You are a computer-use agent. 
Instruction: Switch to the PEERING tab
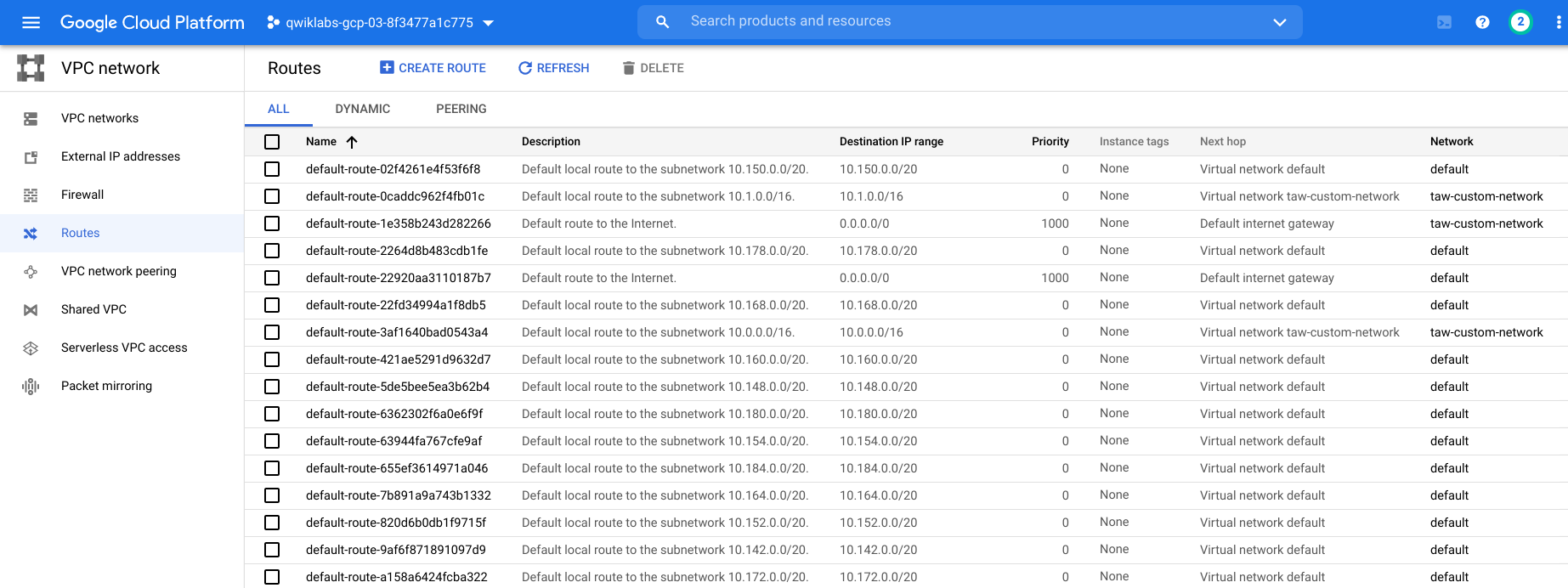461,109
